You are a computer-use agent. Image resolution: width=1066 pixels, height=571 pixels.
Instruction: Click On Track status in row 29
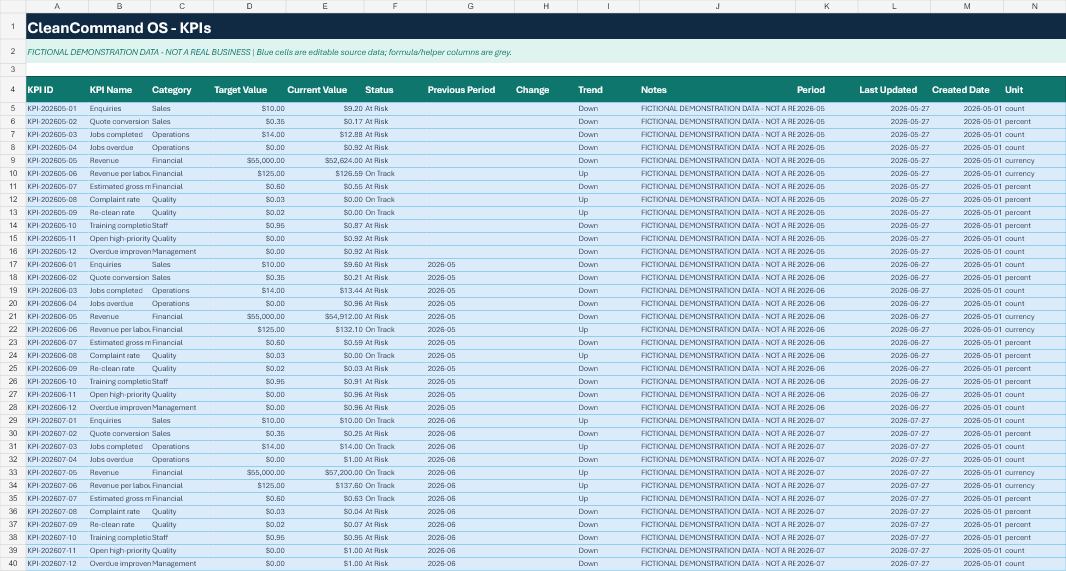coord(395,421)
